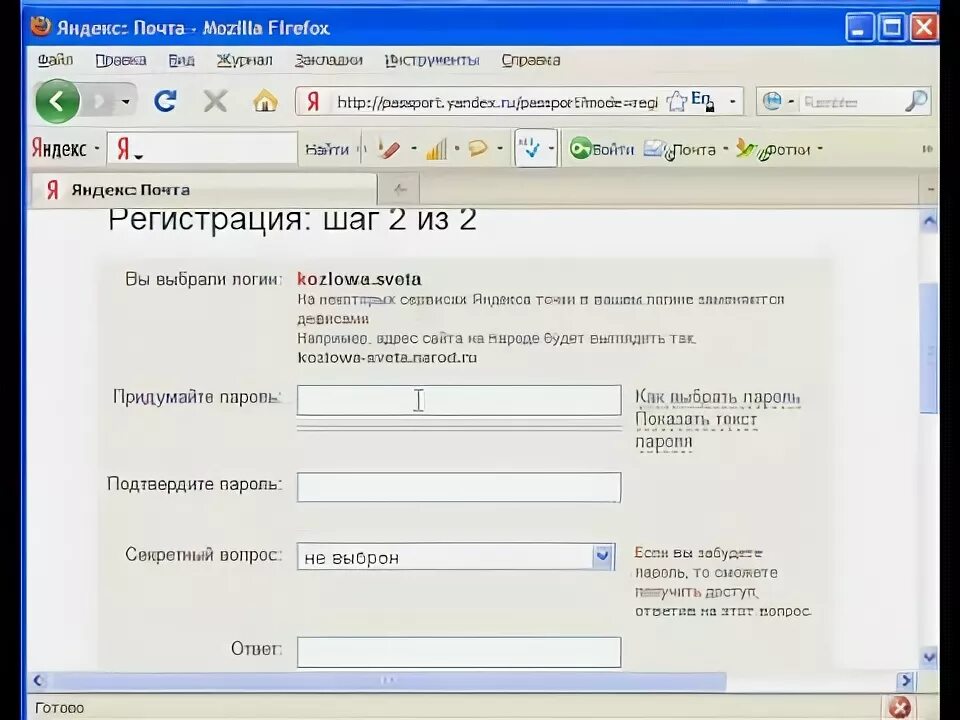The image size is (960, 720).
Task: Open the search engine selector icon
Action: point(773,102)
